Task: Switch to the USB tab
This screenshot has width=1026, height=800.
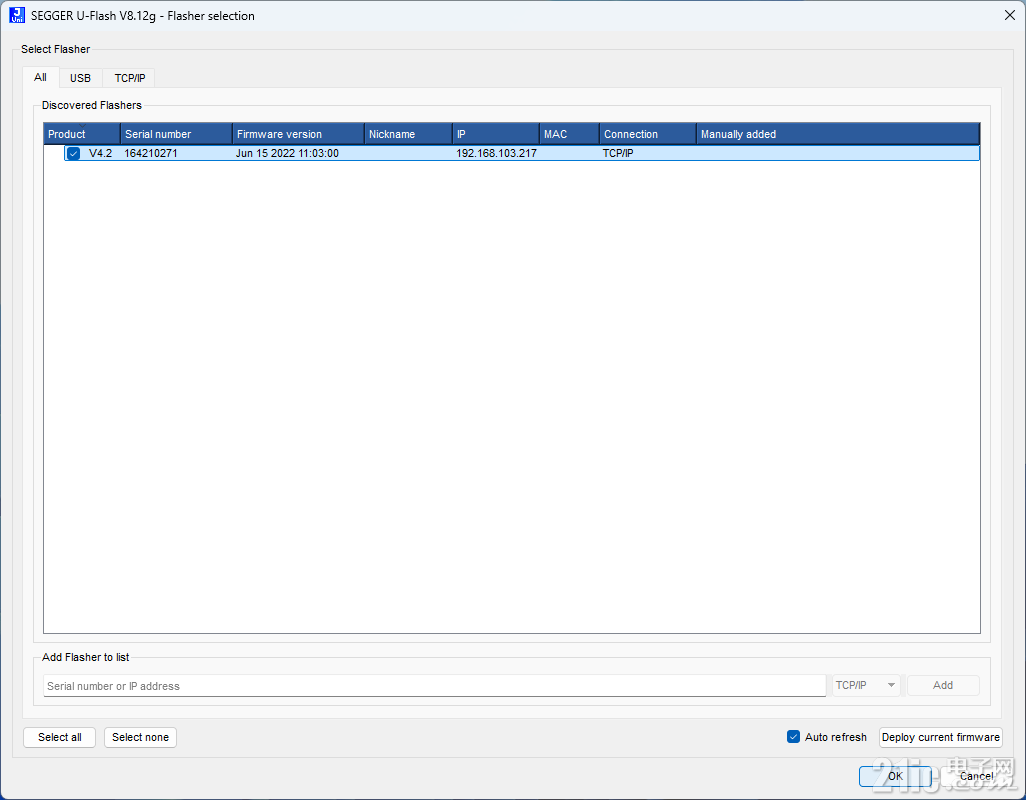Action: pos(80,78)
